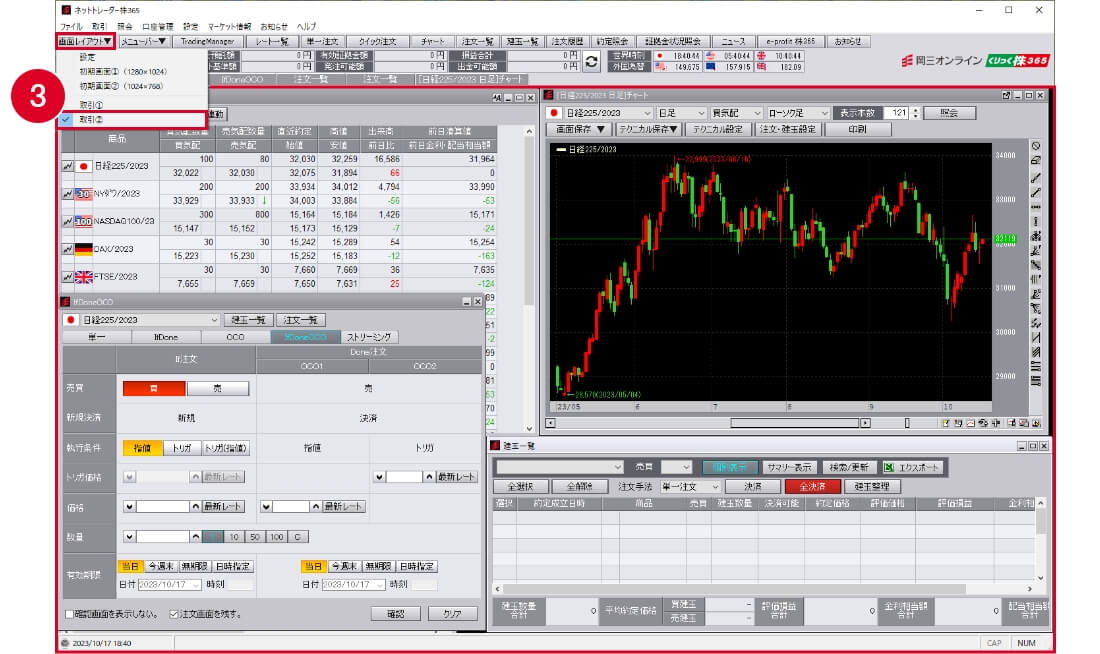Viewport: 1100px width, 654px height.
Task: Open chart icon in FTSE/2023 row
Action: click(x=67, y=276)
